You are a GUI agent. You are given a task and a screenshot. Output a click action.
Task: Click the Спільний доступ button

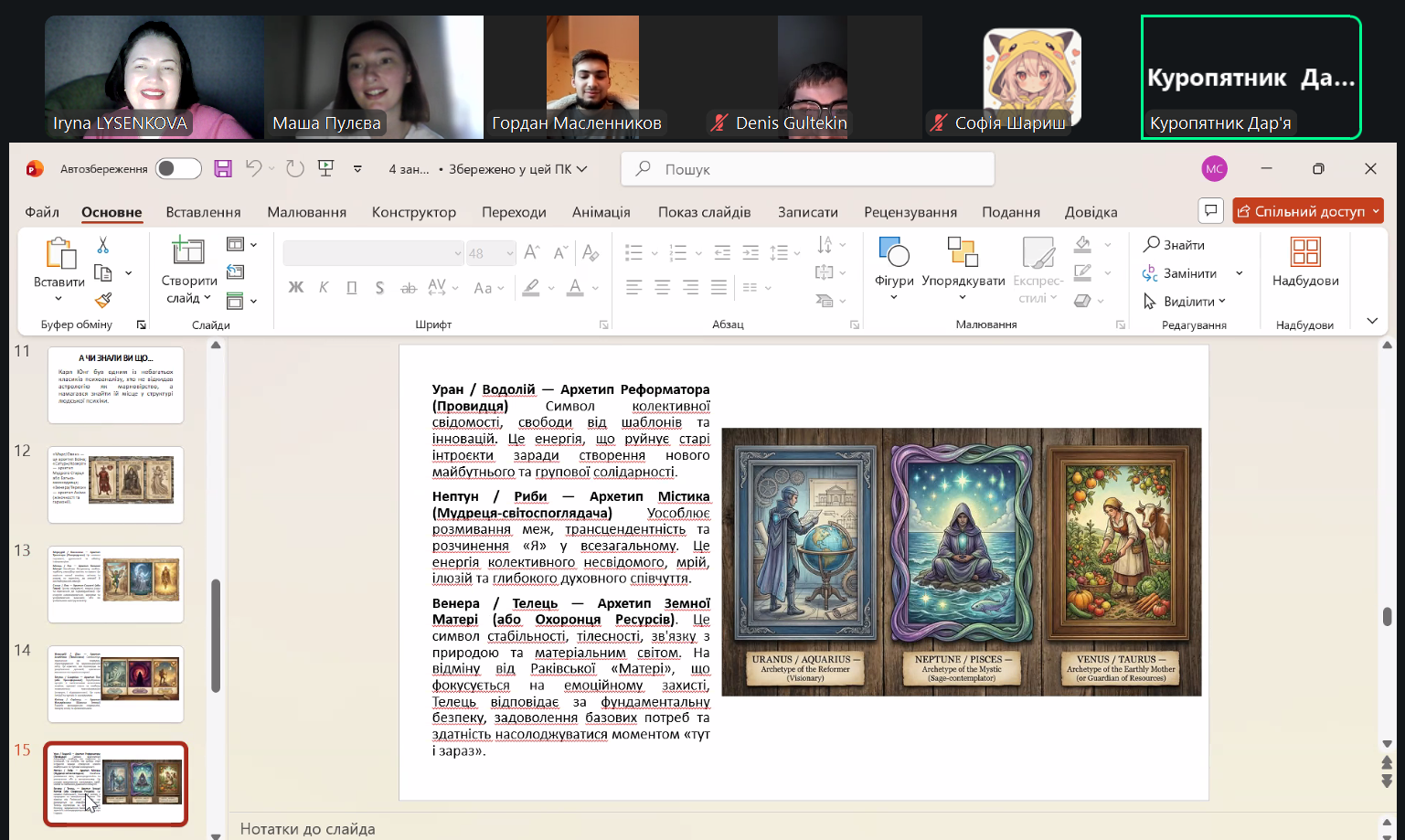1308,211
